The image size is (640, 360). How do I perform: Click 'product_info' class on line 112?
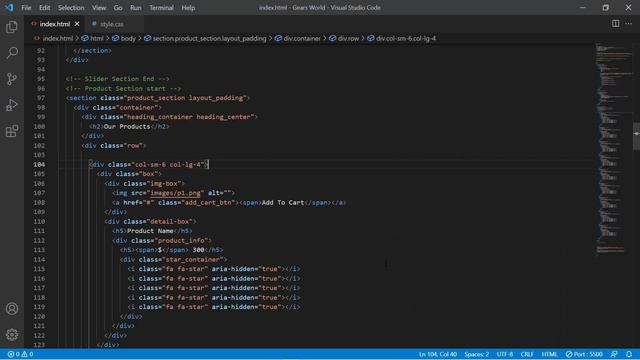point(181,240)
